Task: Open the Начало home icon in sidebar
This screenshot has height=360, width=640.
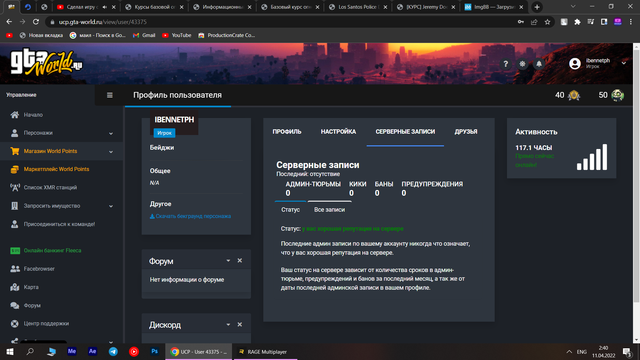Action: click(15, 115)
